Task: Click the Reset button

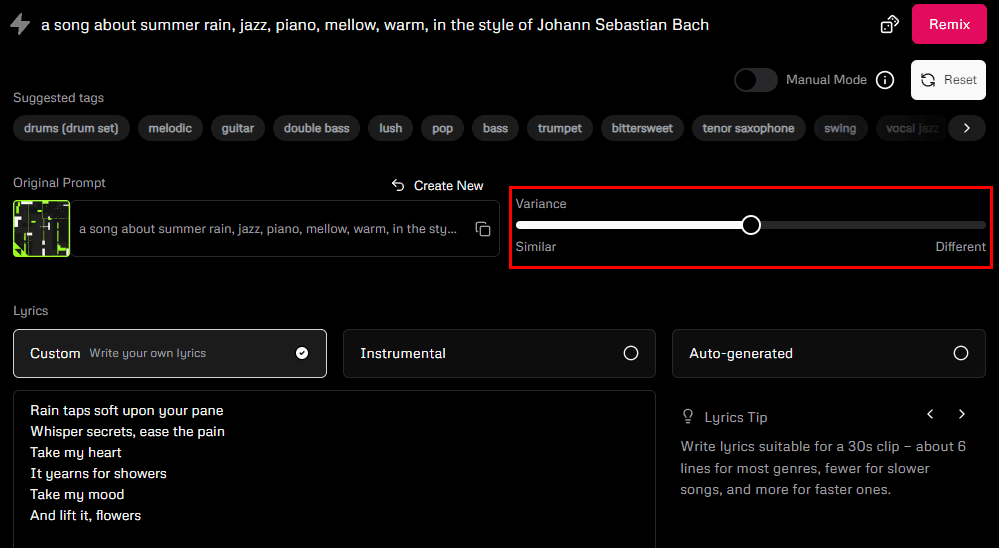Action: 948,80
